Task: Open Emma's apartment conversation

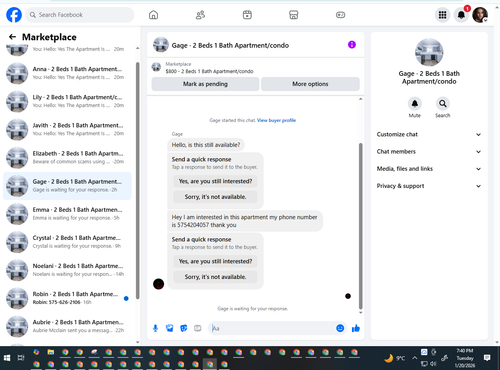Action: pyautogui.click(x=67, y=214)
